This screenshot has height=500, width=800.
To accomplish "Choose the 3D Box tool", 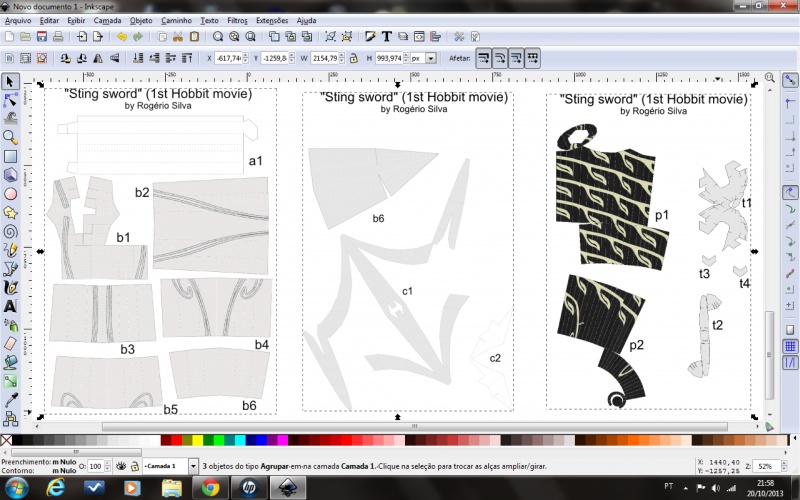I will (10, 175).
